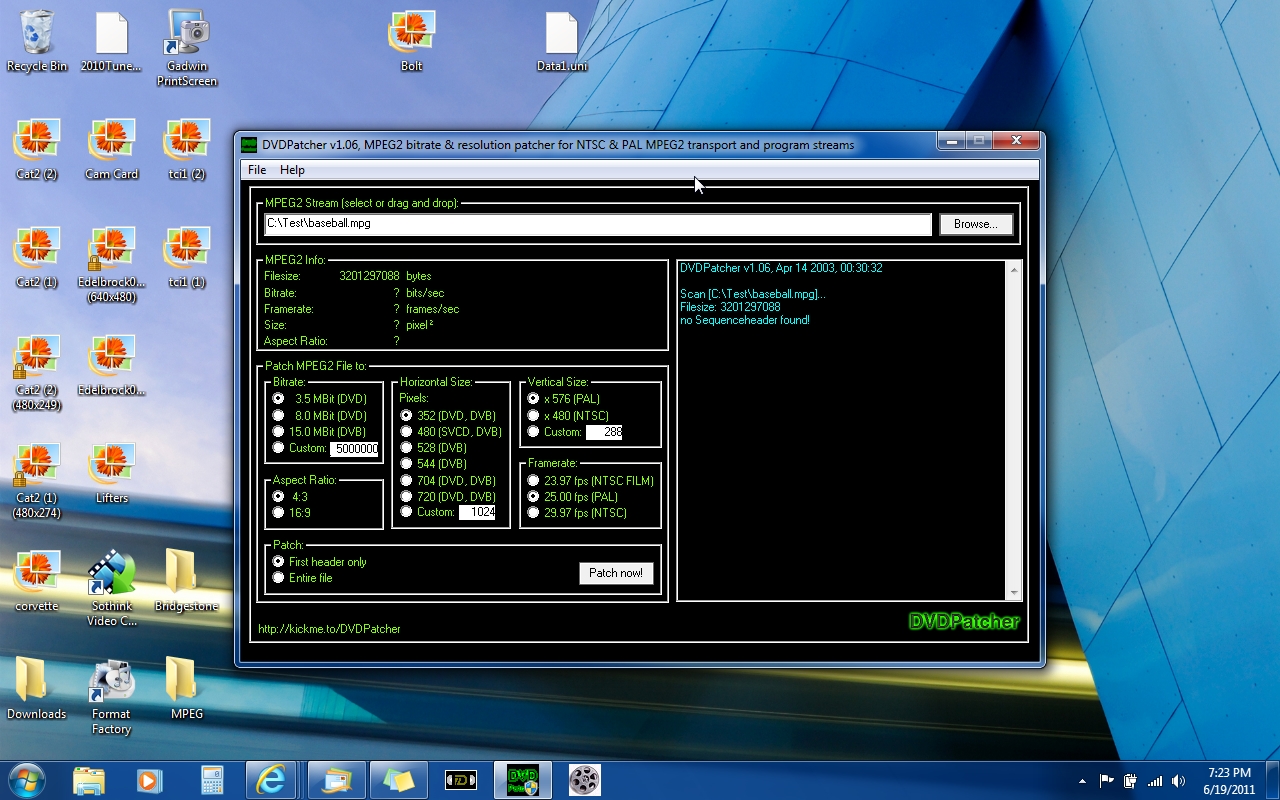Click the film reel taskbar icon
The width and height of the screenshot is (1280, 800).
tap(585, 780)
